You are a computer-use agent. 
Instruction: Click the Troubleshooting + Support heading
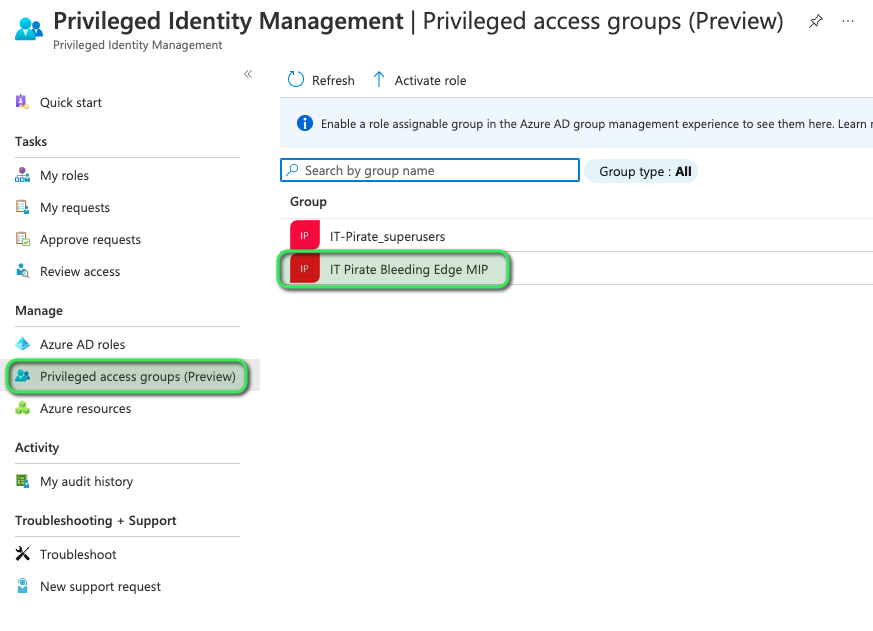point(96,521)
